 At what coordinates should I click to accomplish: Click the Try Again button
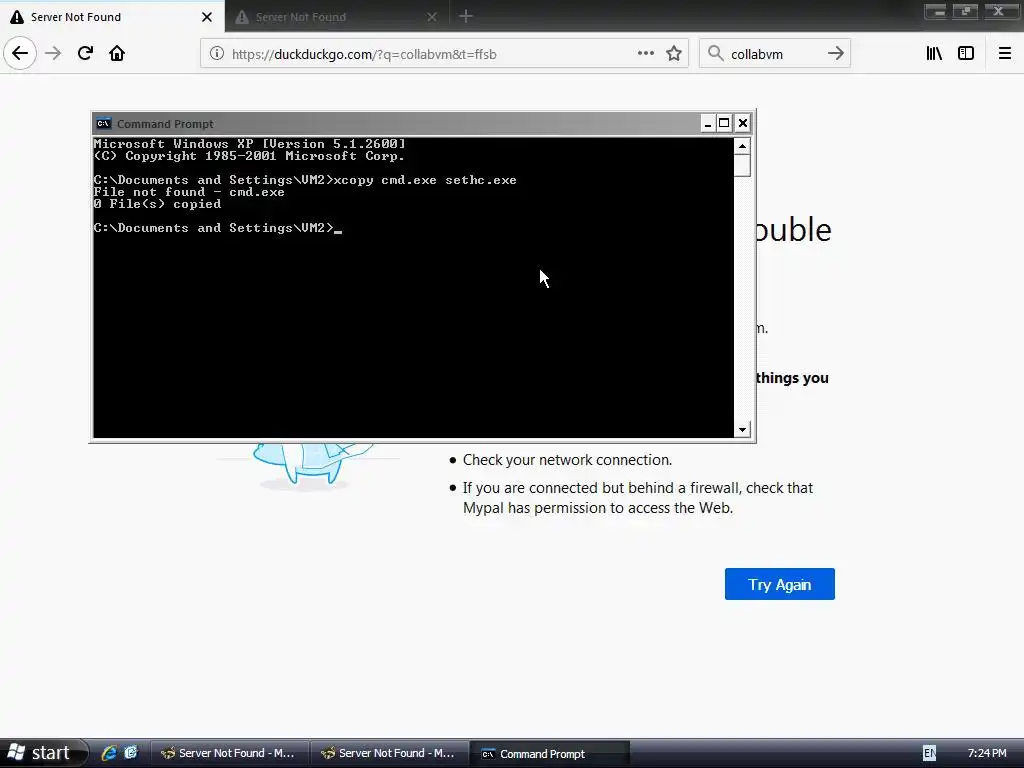[780, 584]
